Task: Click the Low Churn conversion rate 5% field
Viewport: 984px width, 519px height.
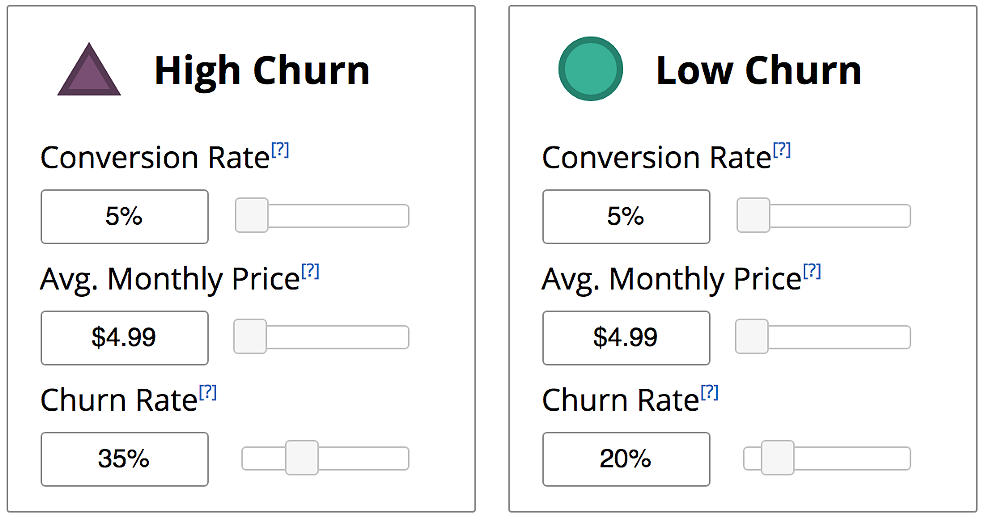Action: [626, 217]
